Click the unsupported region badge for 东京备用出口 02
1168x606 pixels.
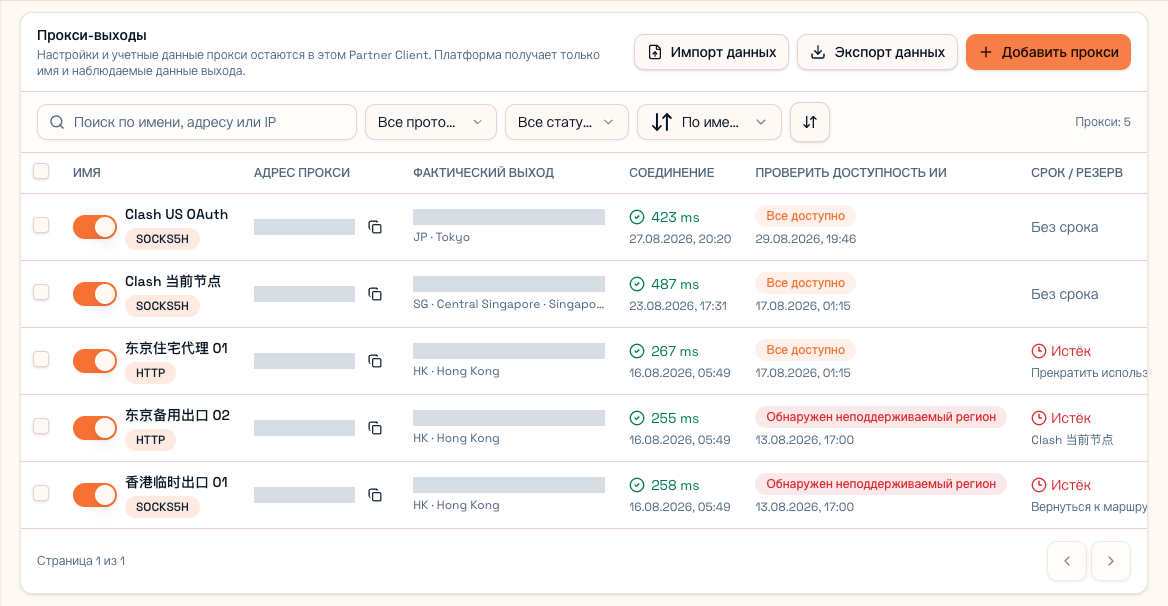pos(880,417)
